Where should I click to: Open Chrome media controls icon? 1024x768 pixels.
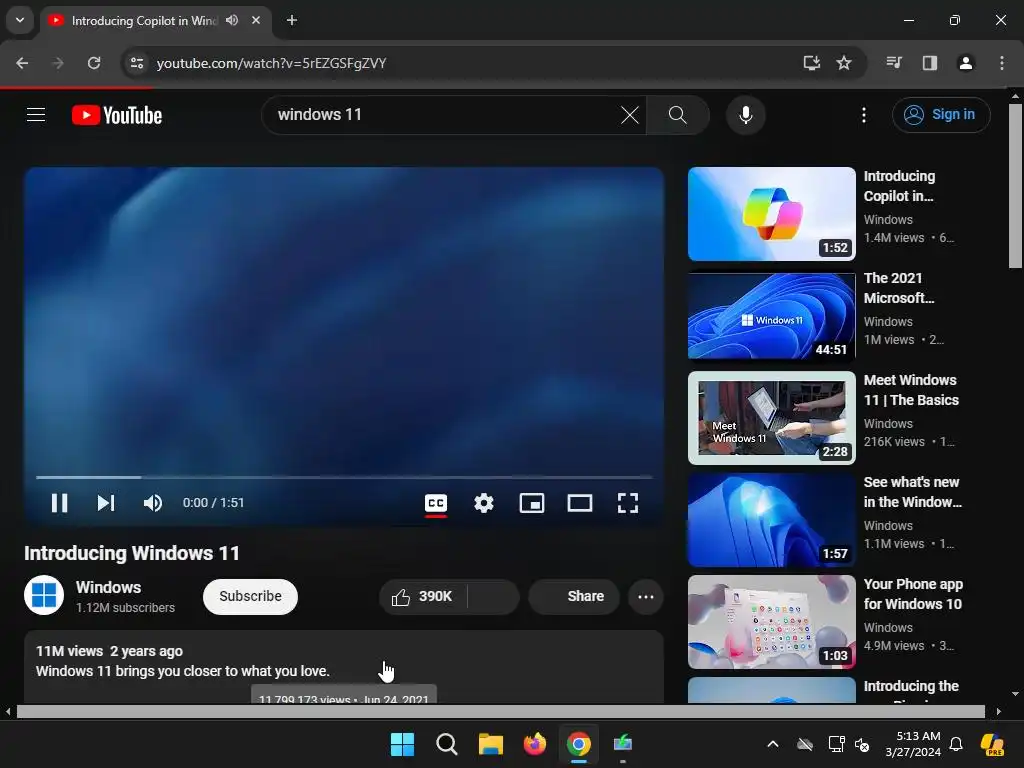point(894,63)
